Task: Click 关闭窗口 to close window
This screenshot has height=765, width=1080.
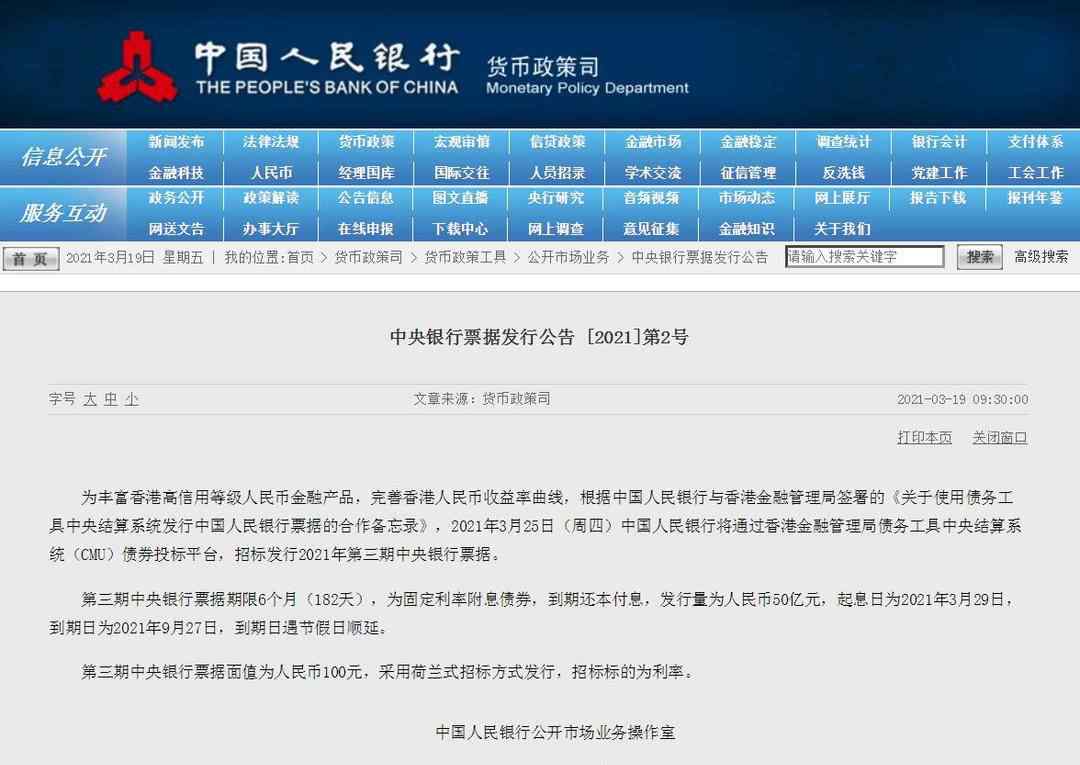Action: 999,437
